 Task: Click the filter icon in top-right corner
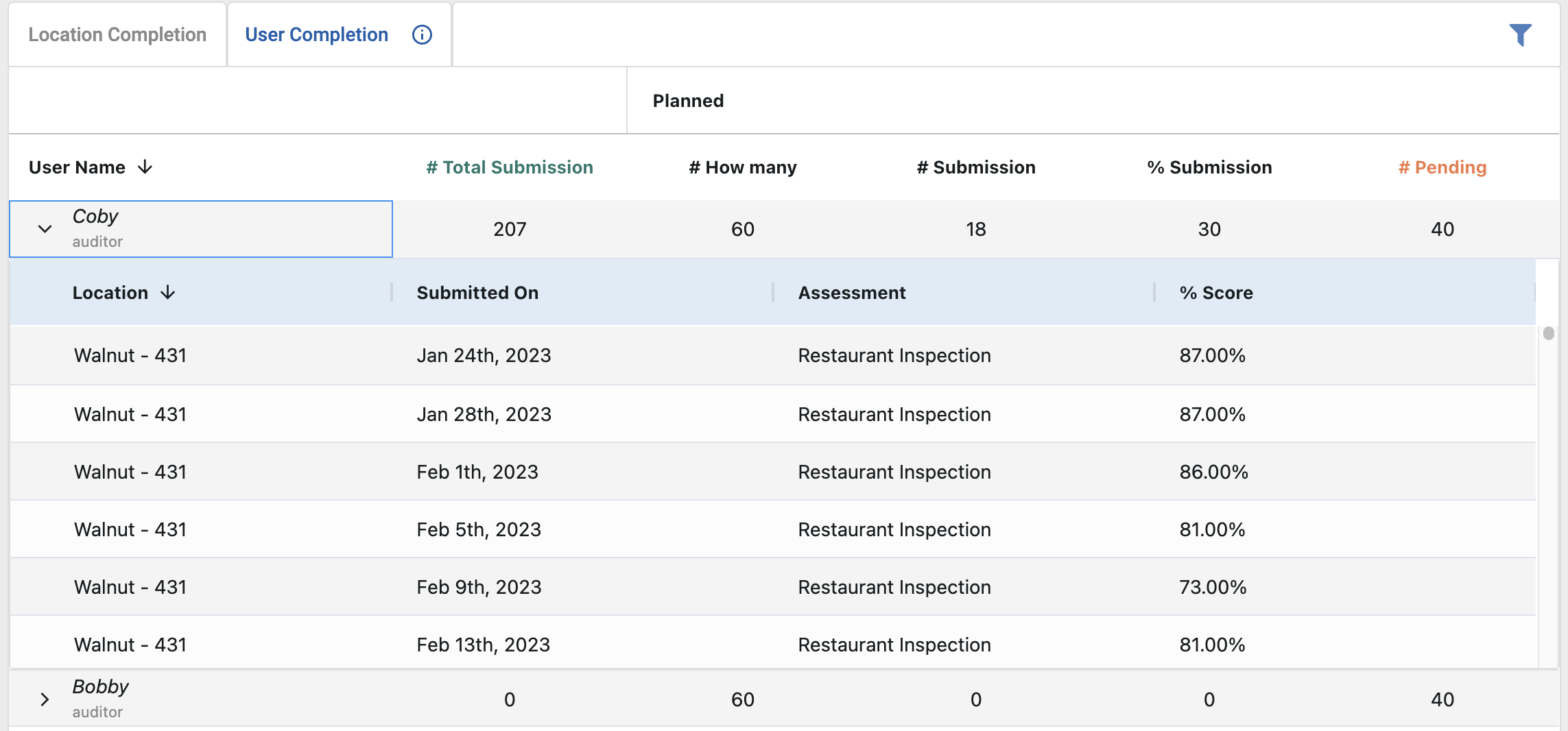click(1521, 34)
